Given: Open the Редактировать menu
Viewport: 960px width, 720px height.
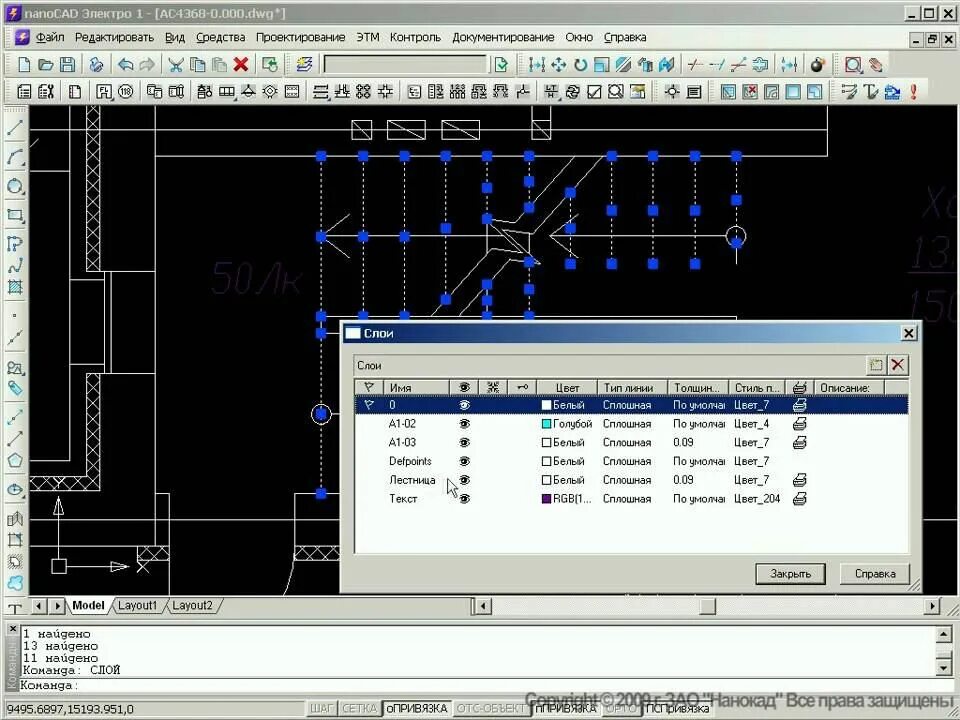Looking at the screenshot, I should point(114,37).
